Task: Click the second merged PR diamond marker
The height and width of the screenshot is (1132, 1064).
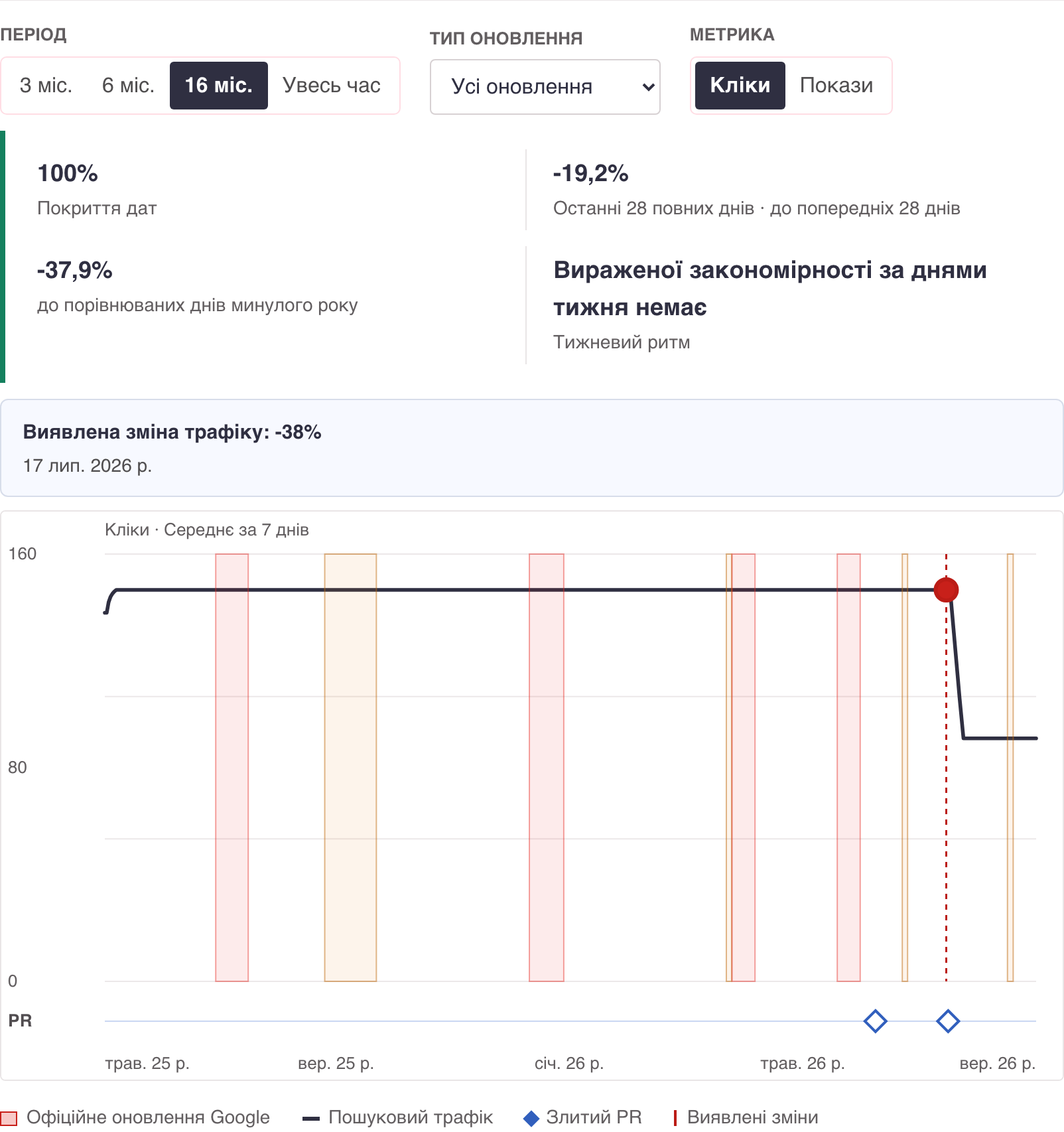Action: (x=948, y=1021)
